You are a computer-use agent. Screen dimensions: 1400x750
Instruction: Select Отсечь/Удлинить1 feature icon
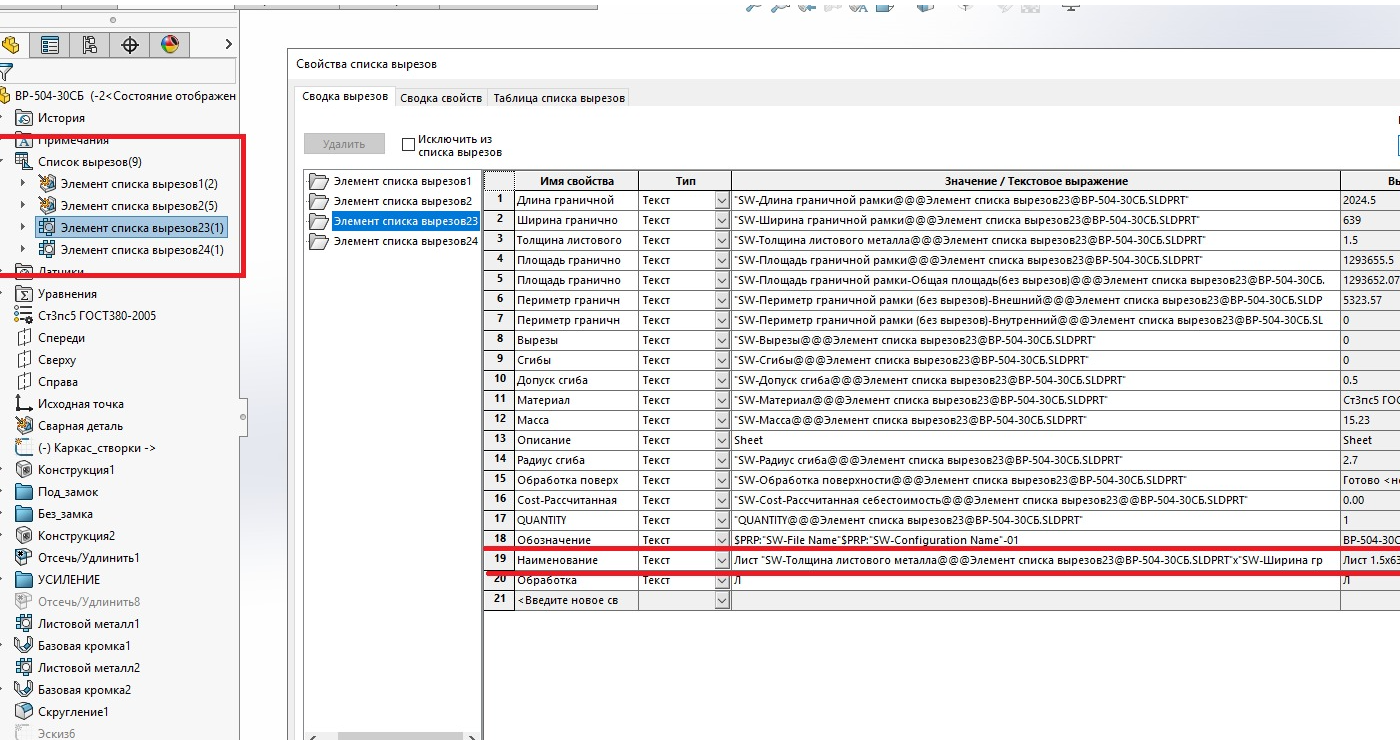point(24,558)
